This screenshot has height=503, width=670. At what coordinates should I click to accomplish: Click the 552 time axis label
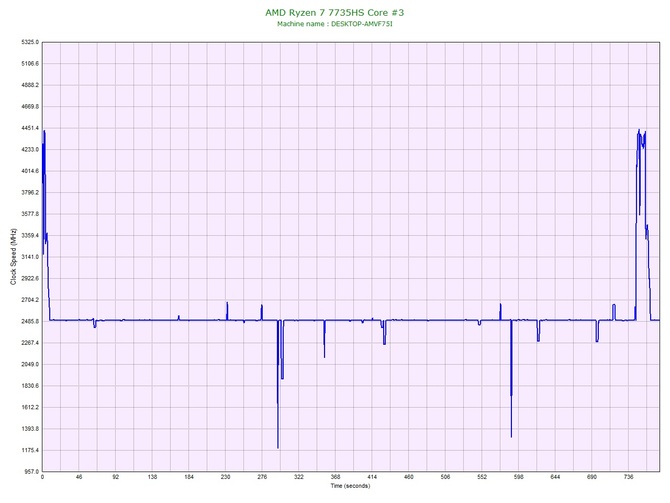pyautogui.click(x=482, y=477)
